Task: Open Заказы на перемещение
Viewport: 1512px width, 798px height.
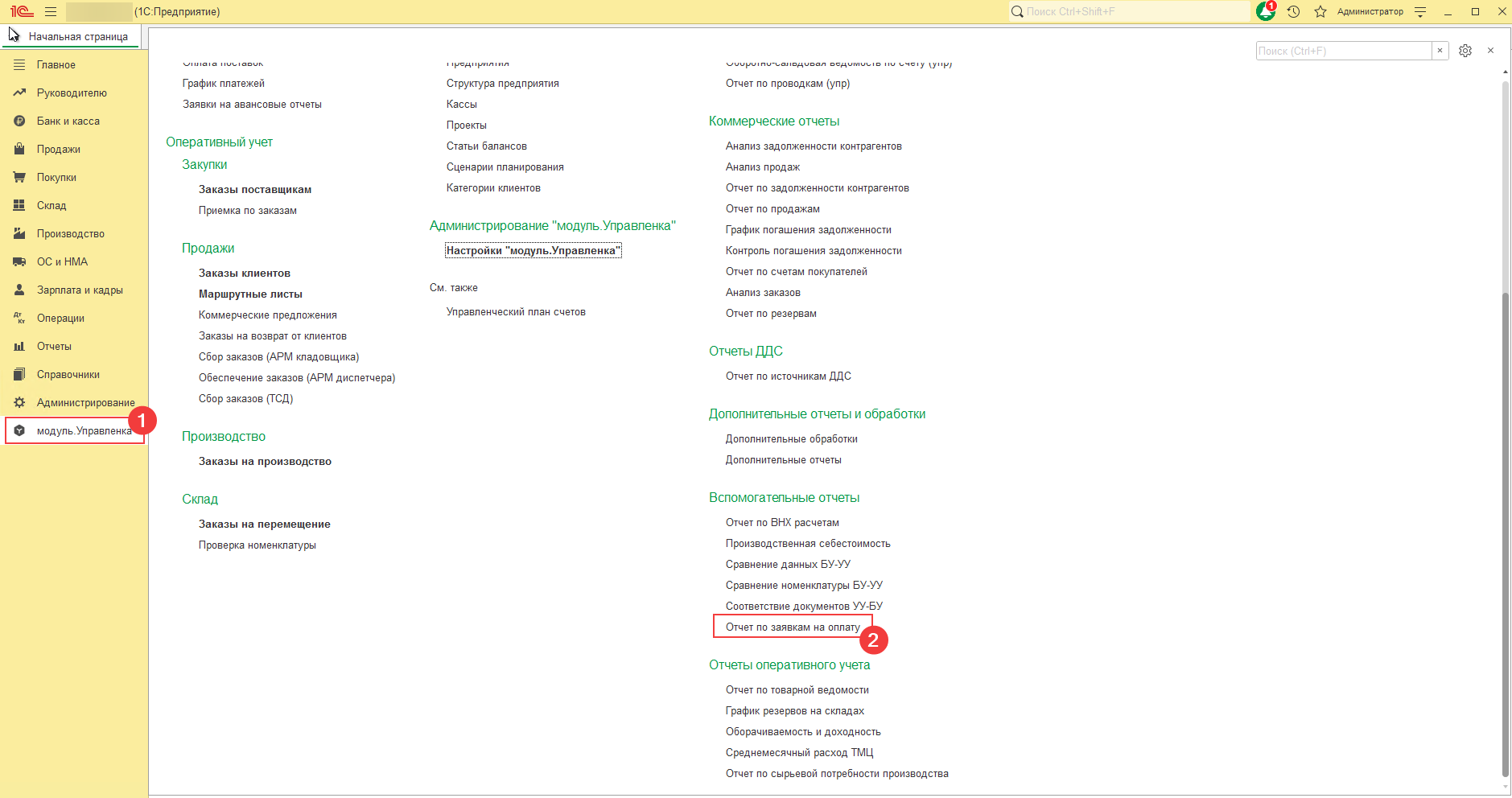Action: click(265, 524)
